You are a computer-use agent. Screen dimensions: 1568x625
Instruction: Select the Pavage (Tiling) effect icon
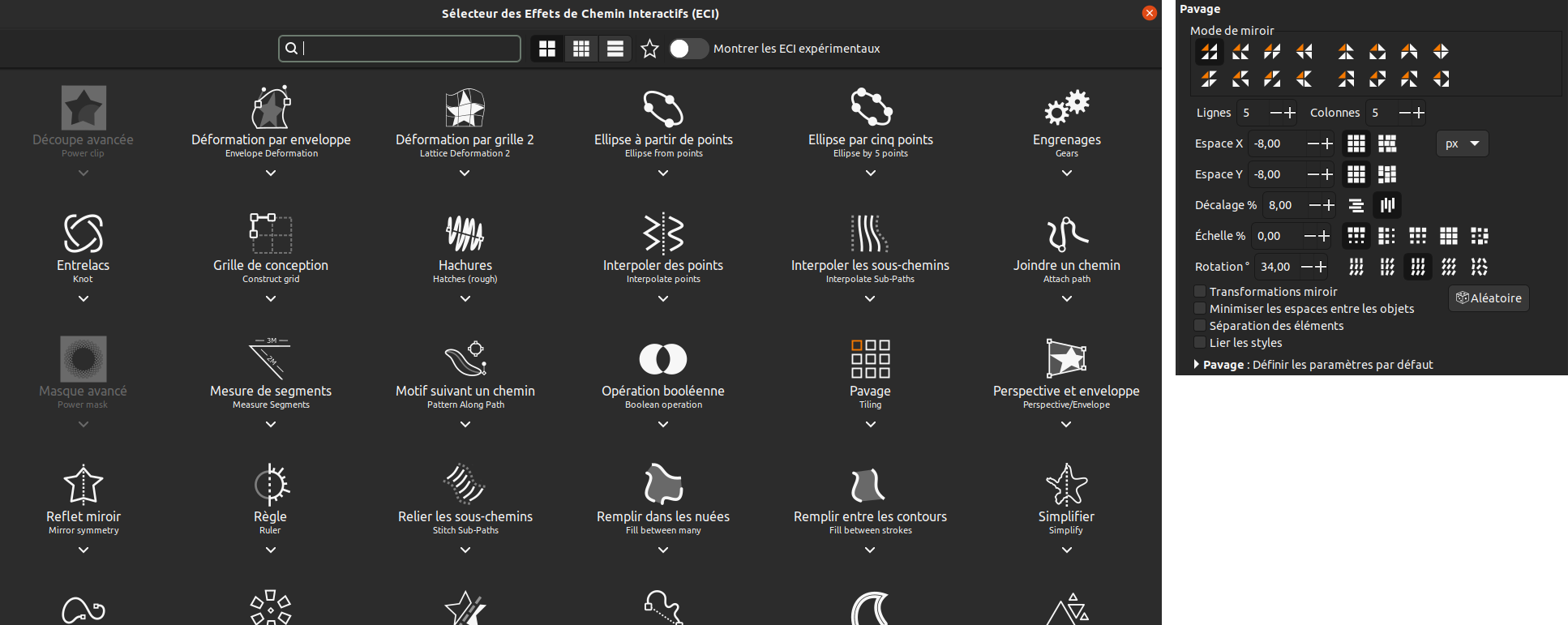click(x=870, y=359)
